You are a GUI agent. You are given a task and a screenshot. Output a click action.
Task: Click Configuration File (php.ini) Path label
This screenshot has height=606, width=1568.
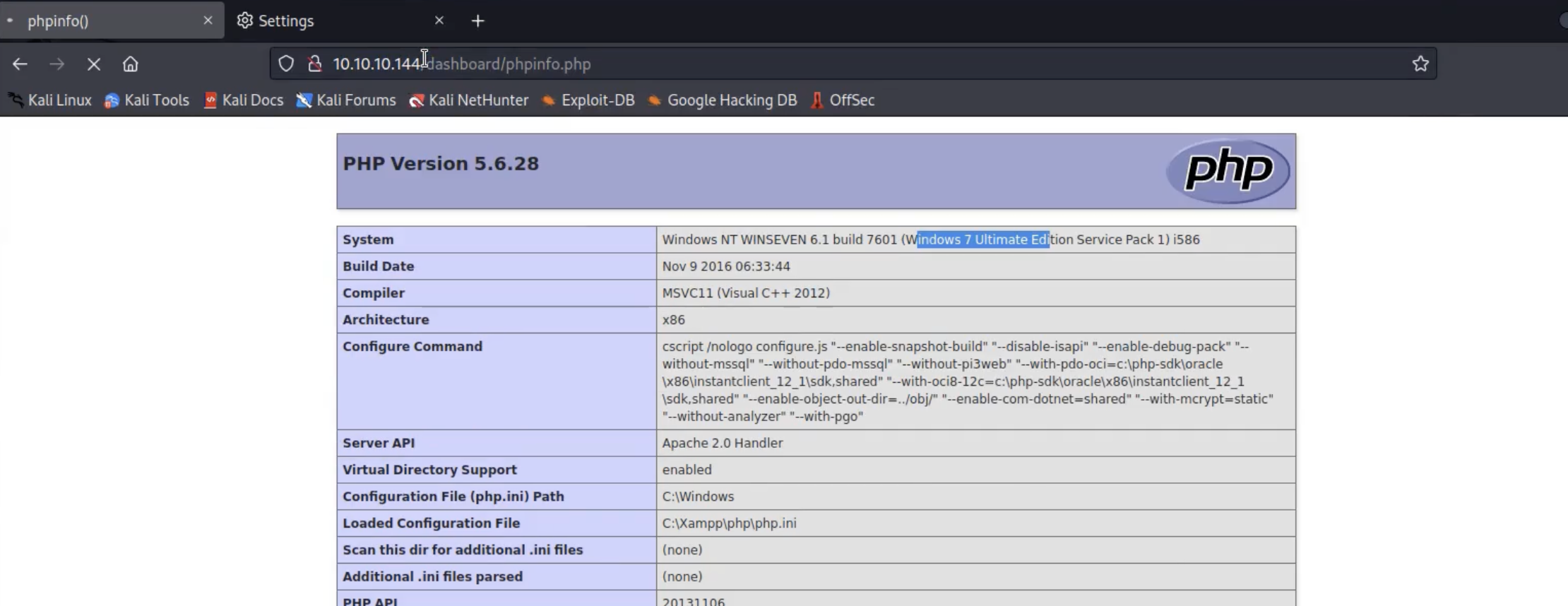point(453,497)
